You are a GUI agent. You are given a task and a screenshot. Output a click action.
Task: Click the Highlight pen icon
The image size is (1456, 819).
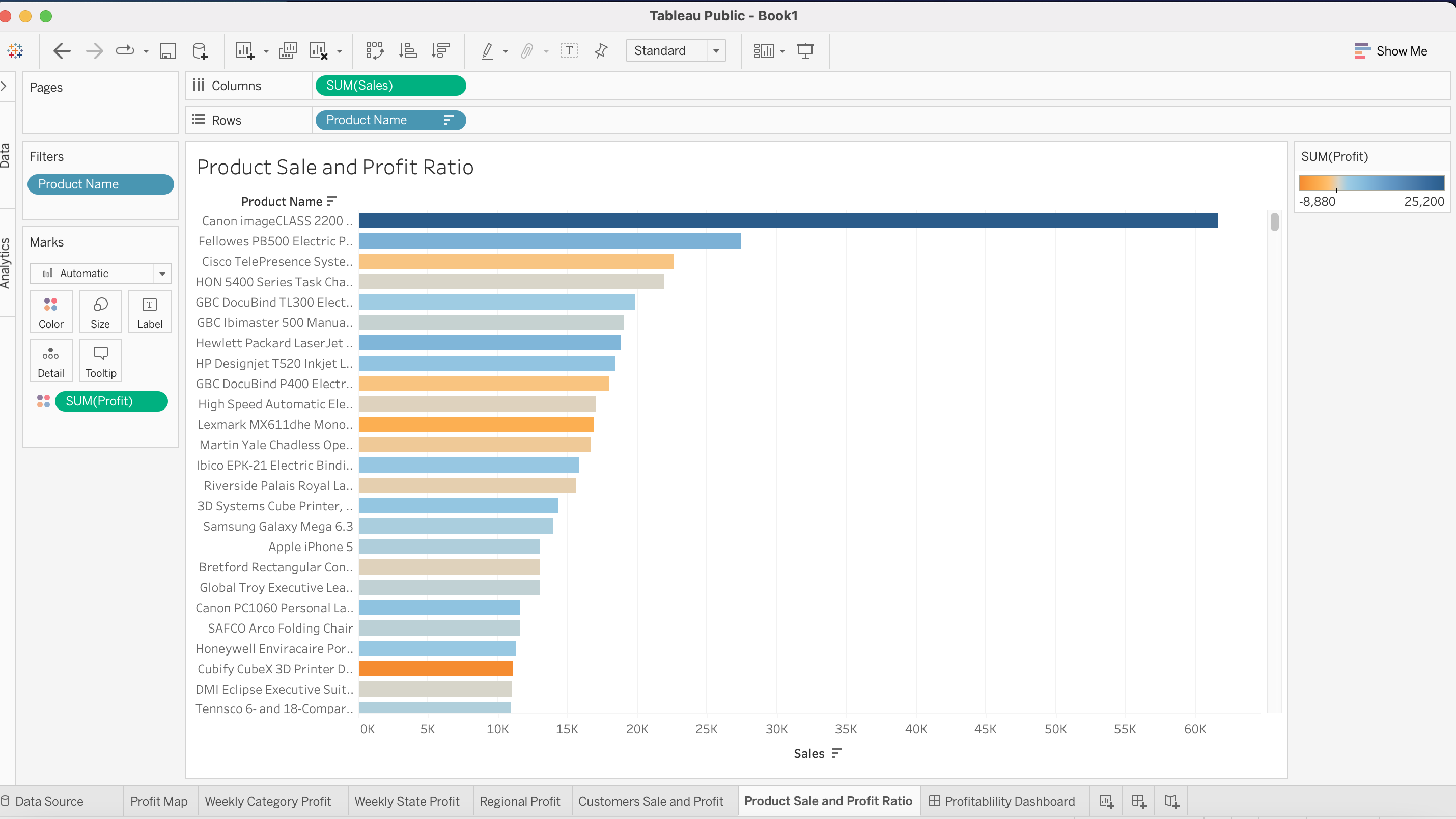pyautogui.click(x=487, y=51)
